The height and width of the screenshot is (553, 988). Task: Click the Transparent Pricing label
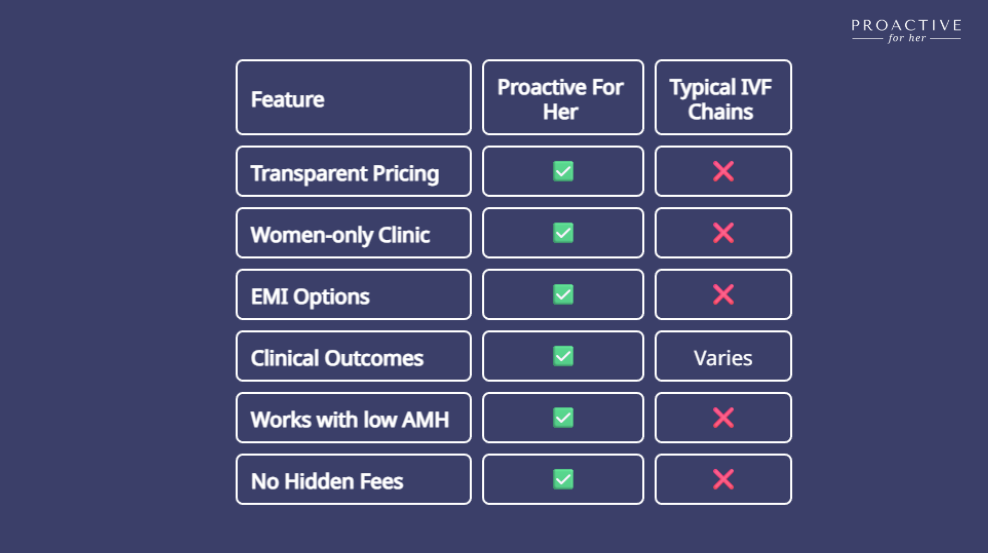345,173
